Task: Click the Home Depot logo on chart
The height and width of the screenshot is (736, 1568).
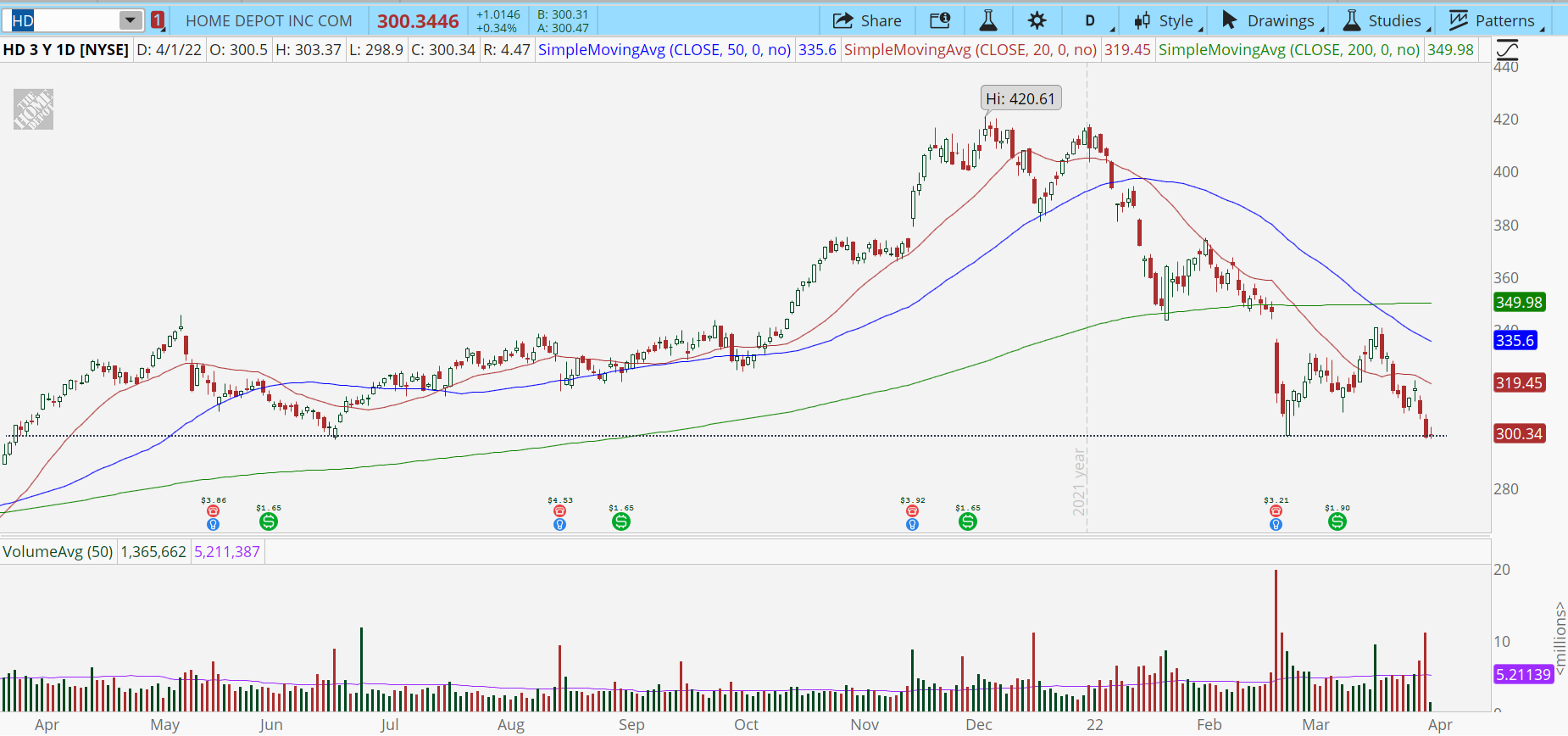Action: (x=33, y=109)
